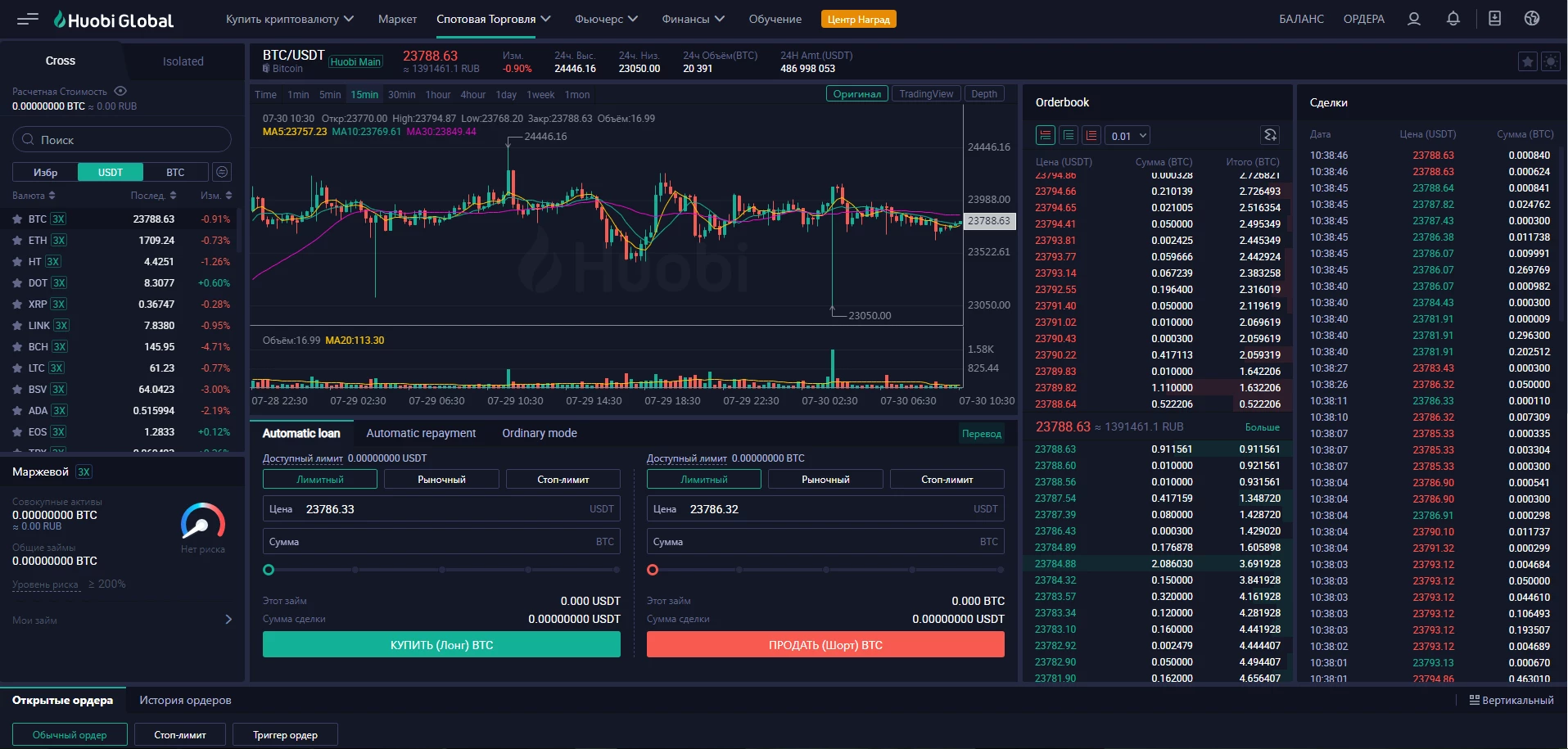1568x749 pixels.
Task: Click the orderbook cumulative sum settings icon
Action: pyautogui.click(x=1270, y=136)
